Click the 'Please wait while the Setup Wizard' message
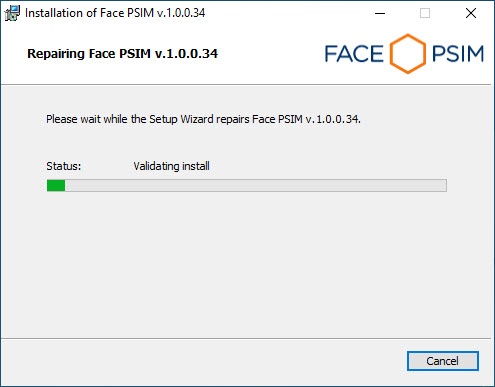 pyautogui.click(x=203, y=119)
